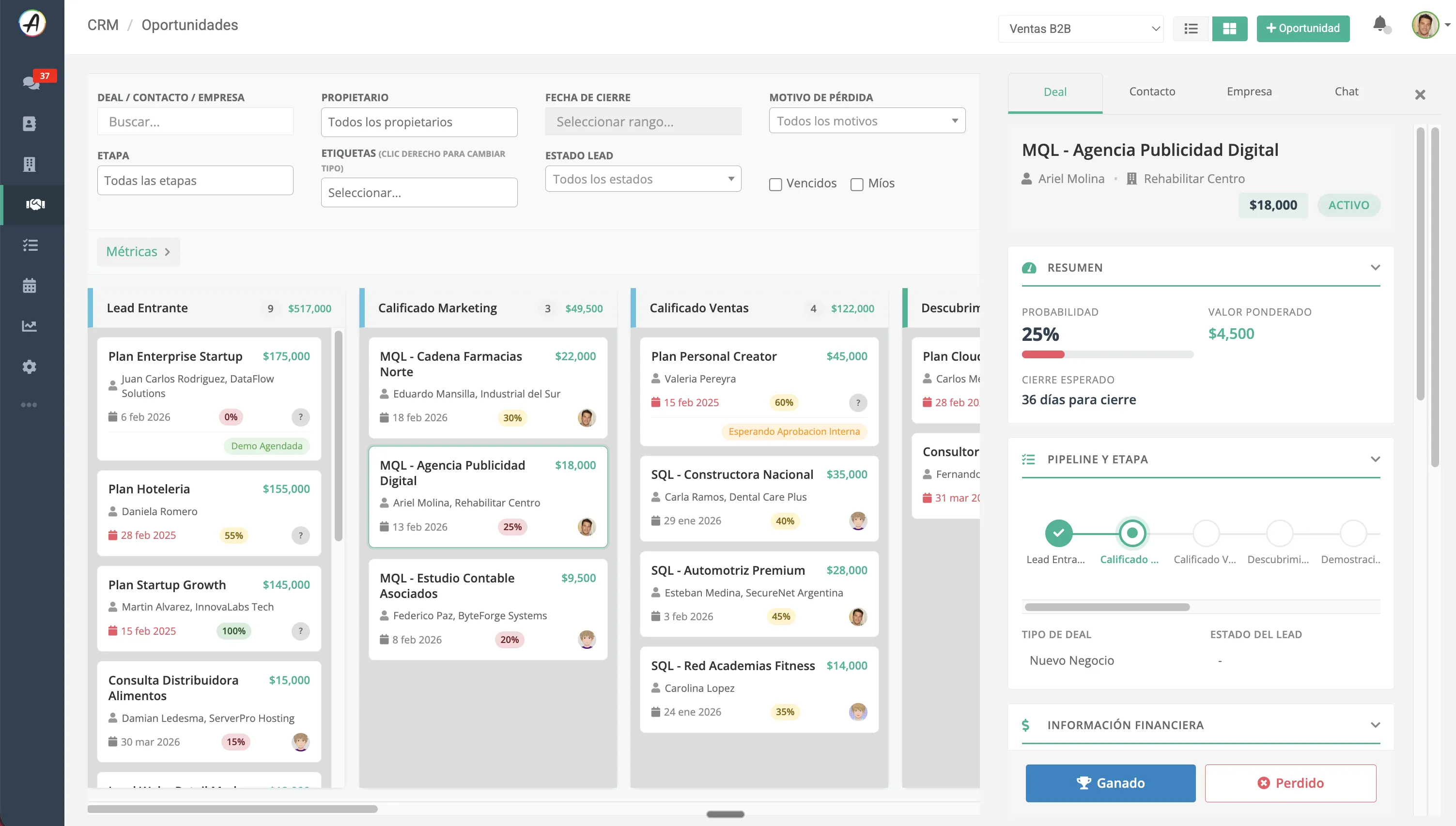This screenshot has width=1456, height=826.
Task: Enable the Vencidos checkbox
Action: click(x=775, y=184)
